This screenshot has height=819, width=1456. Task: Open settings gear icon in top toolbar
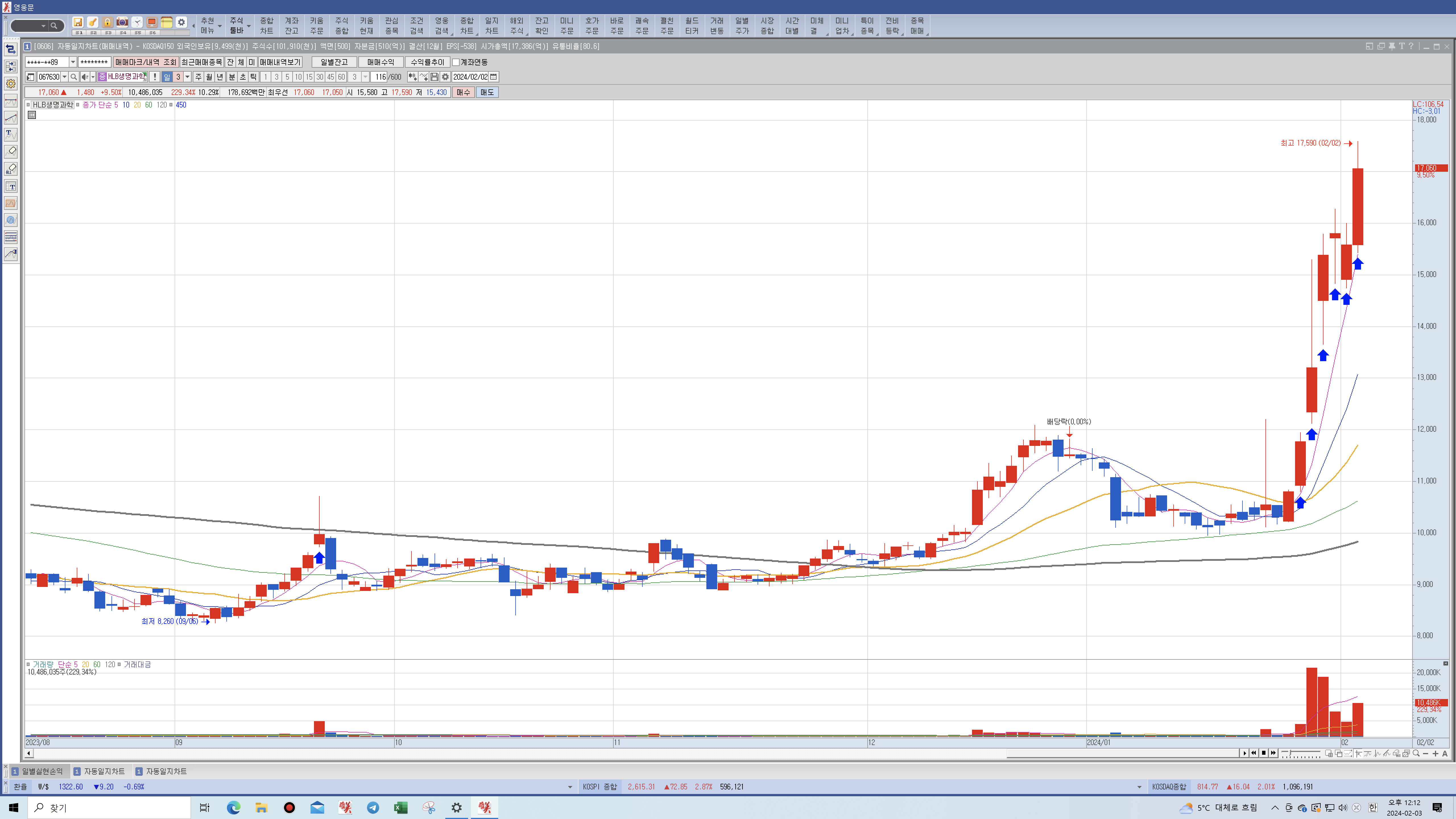tap(181, 23)
